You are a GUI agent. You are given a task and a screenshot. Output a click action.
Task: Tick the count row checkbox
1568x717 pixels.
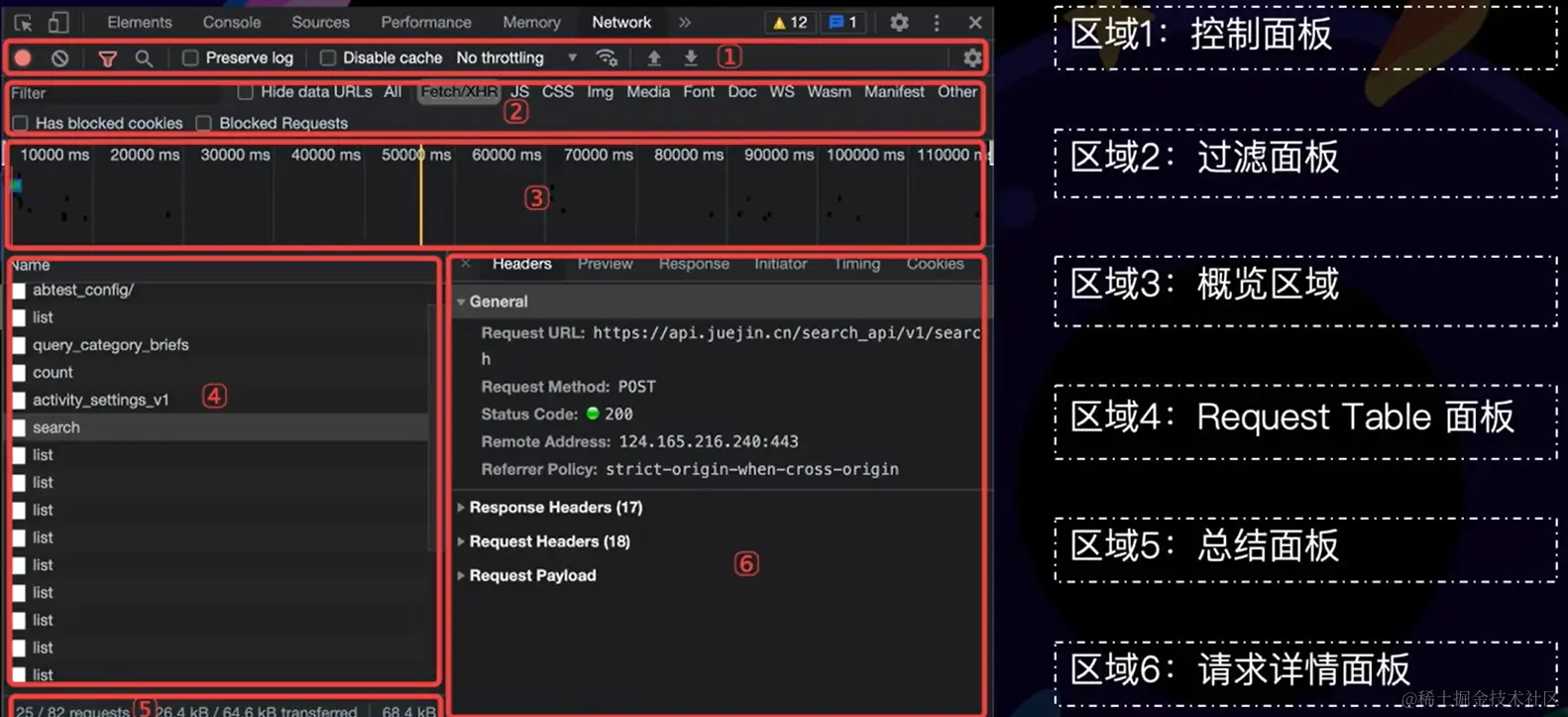coord(19,373)
